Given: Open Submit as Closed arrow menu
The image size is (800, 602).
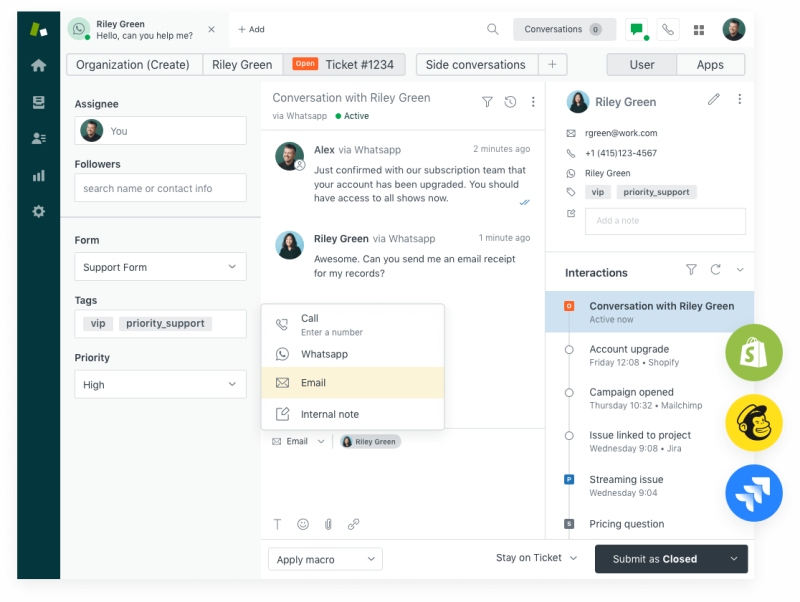Looking at the screenshot, I should coord(734,559).
